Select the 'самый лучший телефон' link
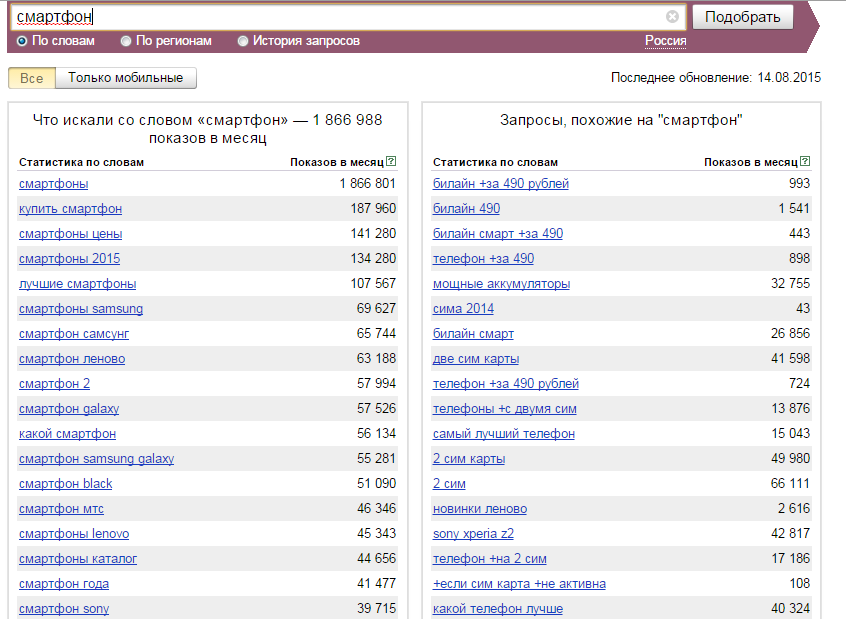This screenshot has height=619, width=846. click(x=503, y=434)
